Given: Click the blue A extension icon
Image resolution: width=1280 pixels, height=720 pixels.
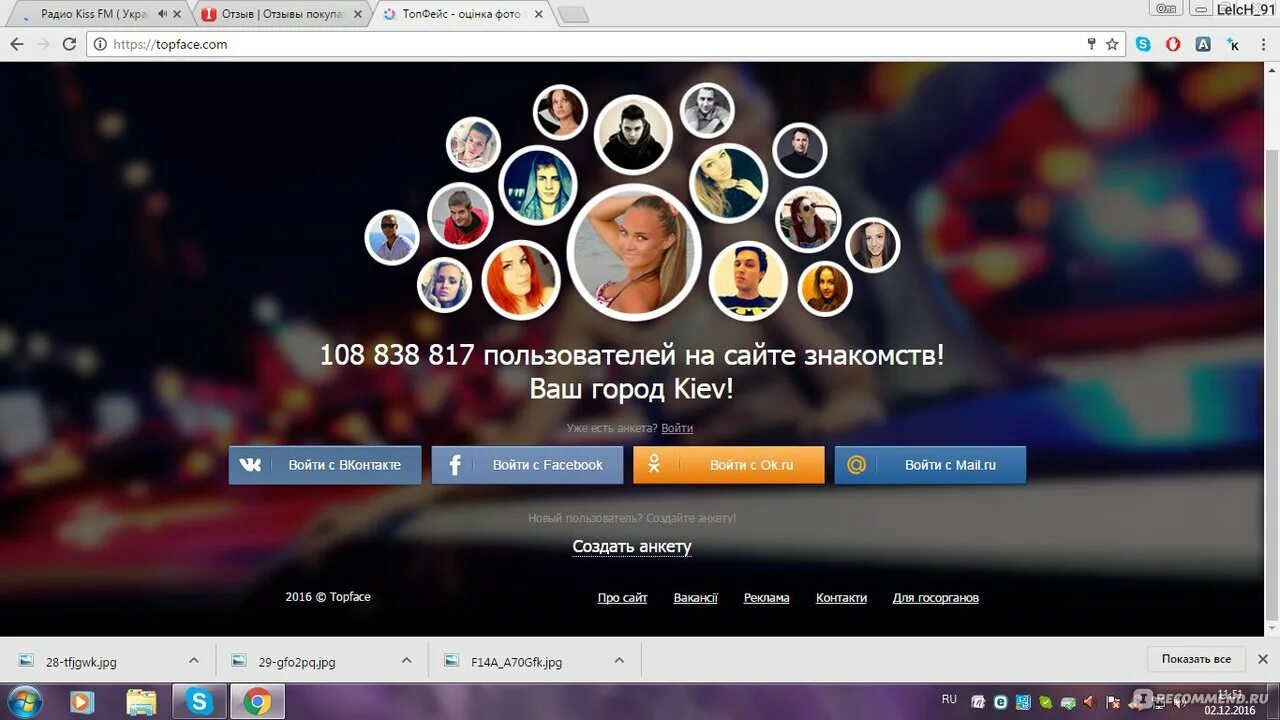Looking at the screenshot, I should click(x=1203, y=44).
